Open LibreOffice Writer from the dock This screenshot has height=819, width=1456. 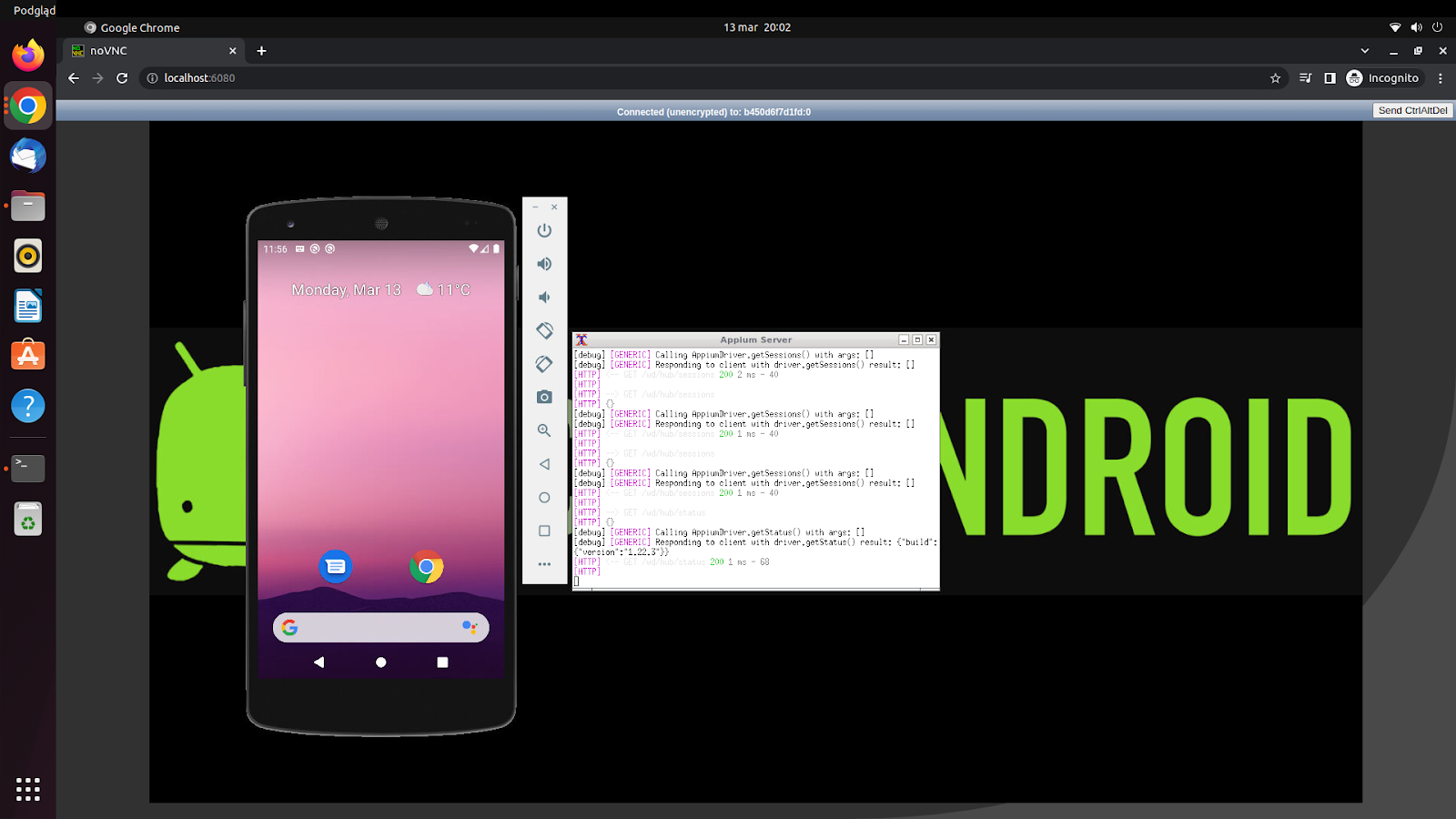pyautogui.click(x=28, y=306)
